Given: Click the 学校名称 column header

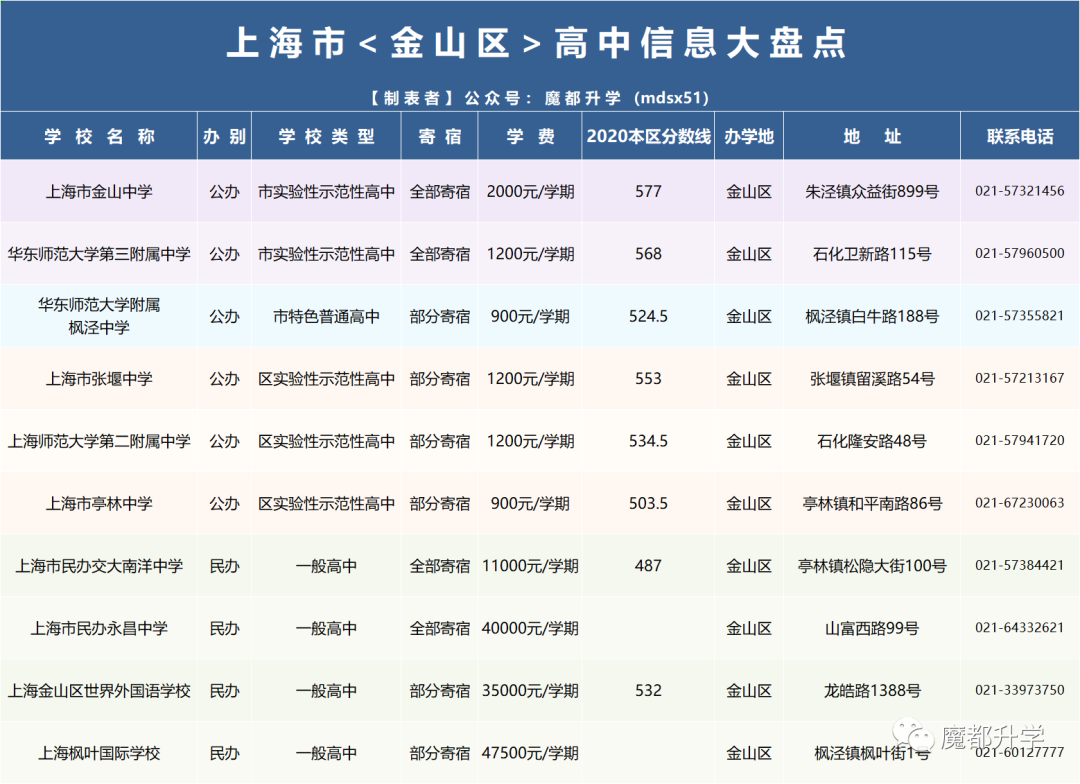Looking at the screenshot, I should point(99,136).
